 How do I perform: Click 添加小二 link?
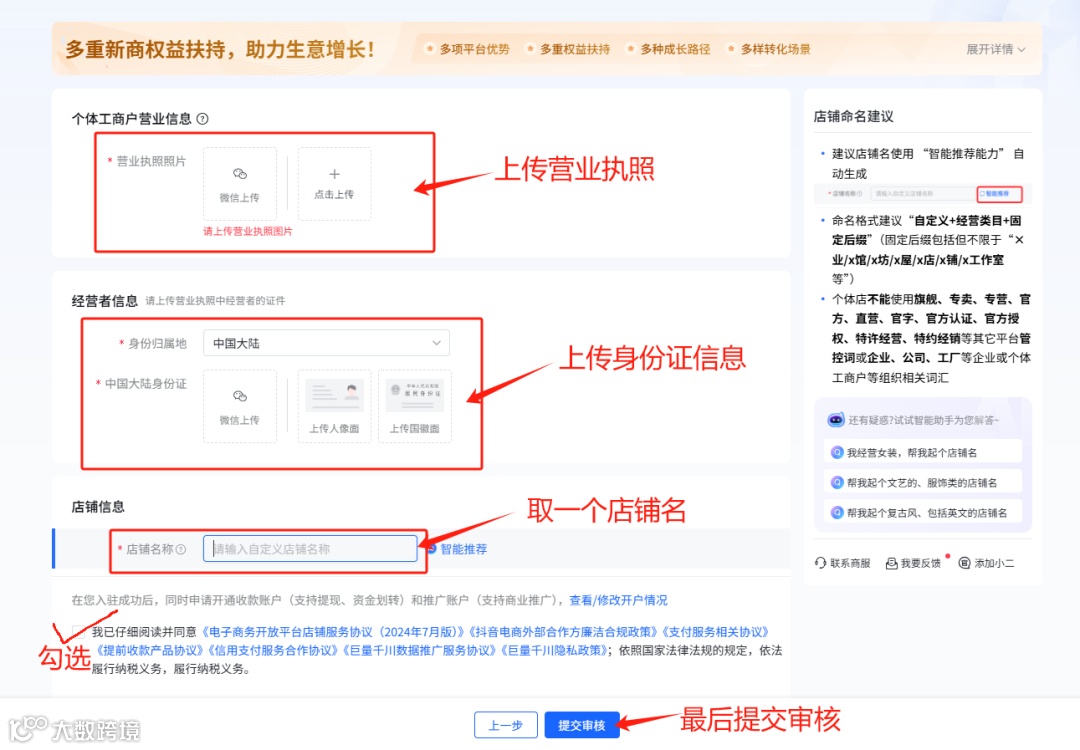[986, 563]
